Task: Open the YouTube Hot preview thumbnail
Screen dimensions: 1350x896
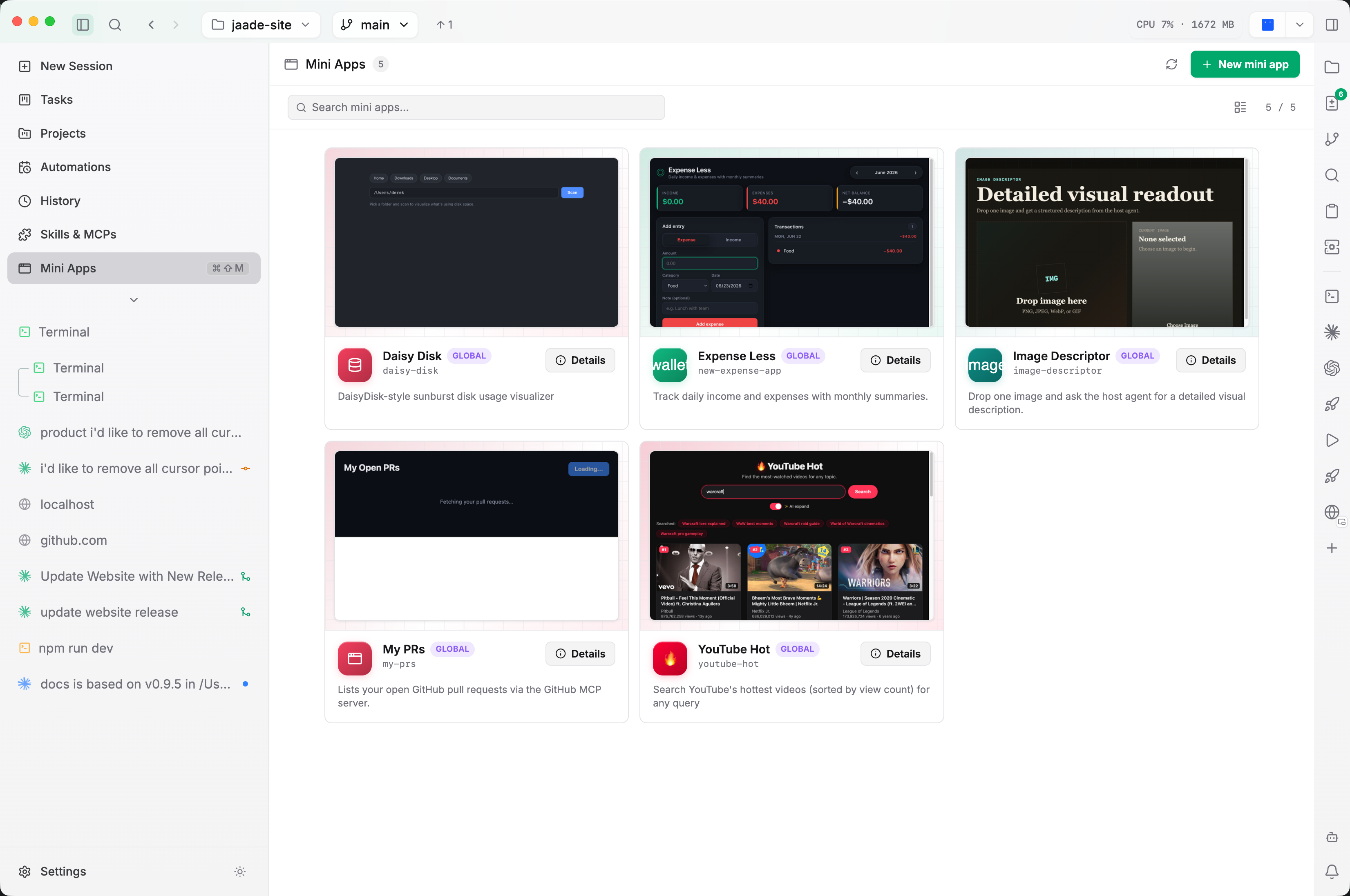Action: click(x=791, y=535)
